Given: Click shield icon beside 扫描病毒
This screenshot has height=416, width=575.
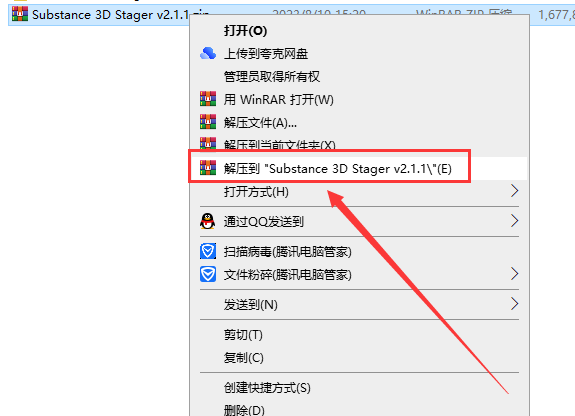Looking at the screenshot, I should point(208,251).
